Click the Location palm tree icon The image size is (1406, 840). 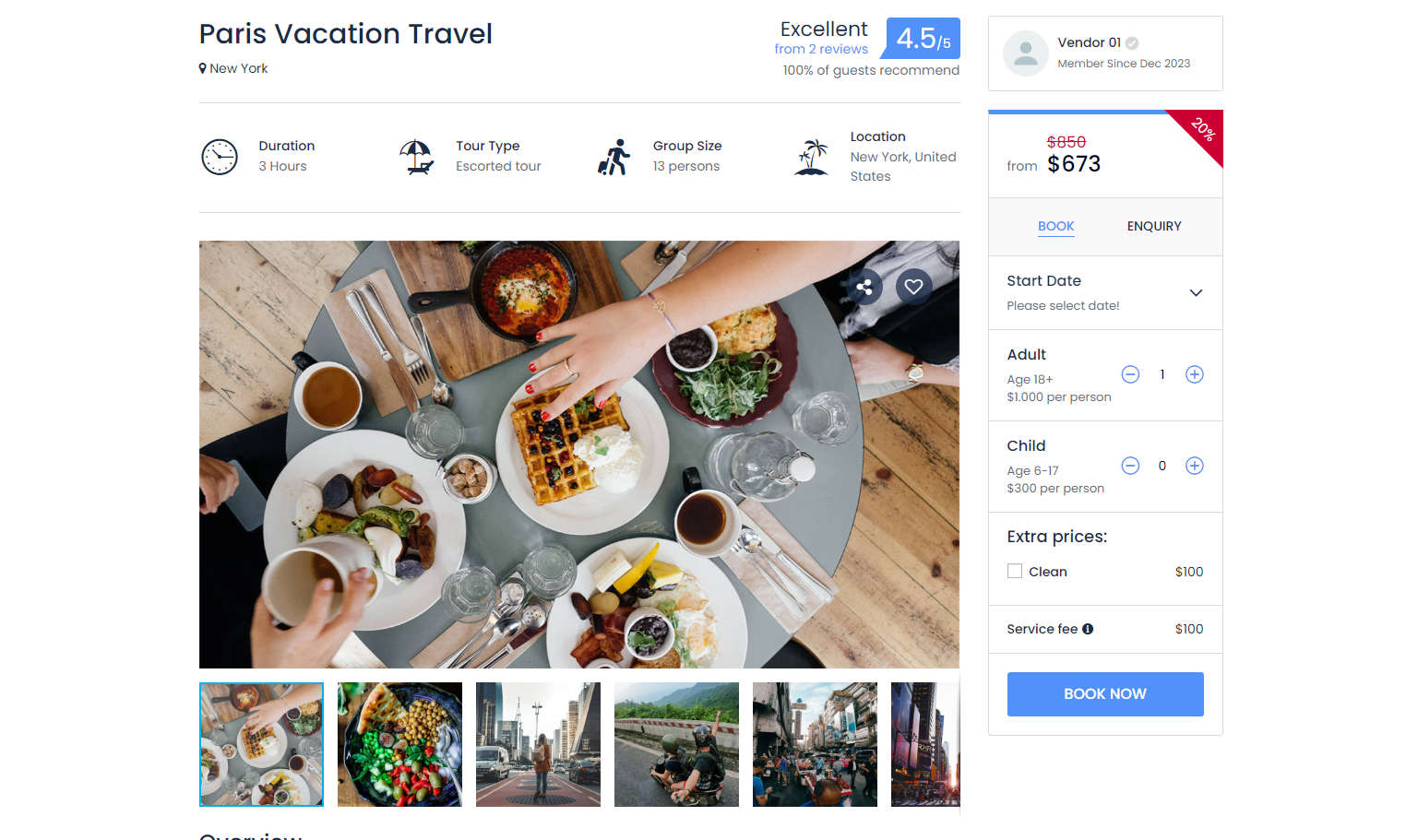point(812,157)
